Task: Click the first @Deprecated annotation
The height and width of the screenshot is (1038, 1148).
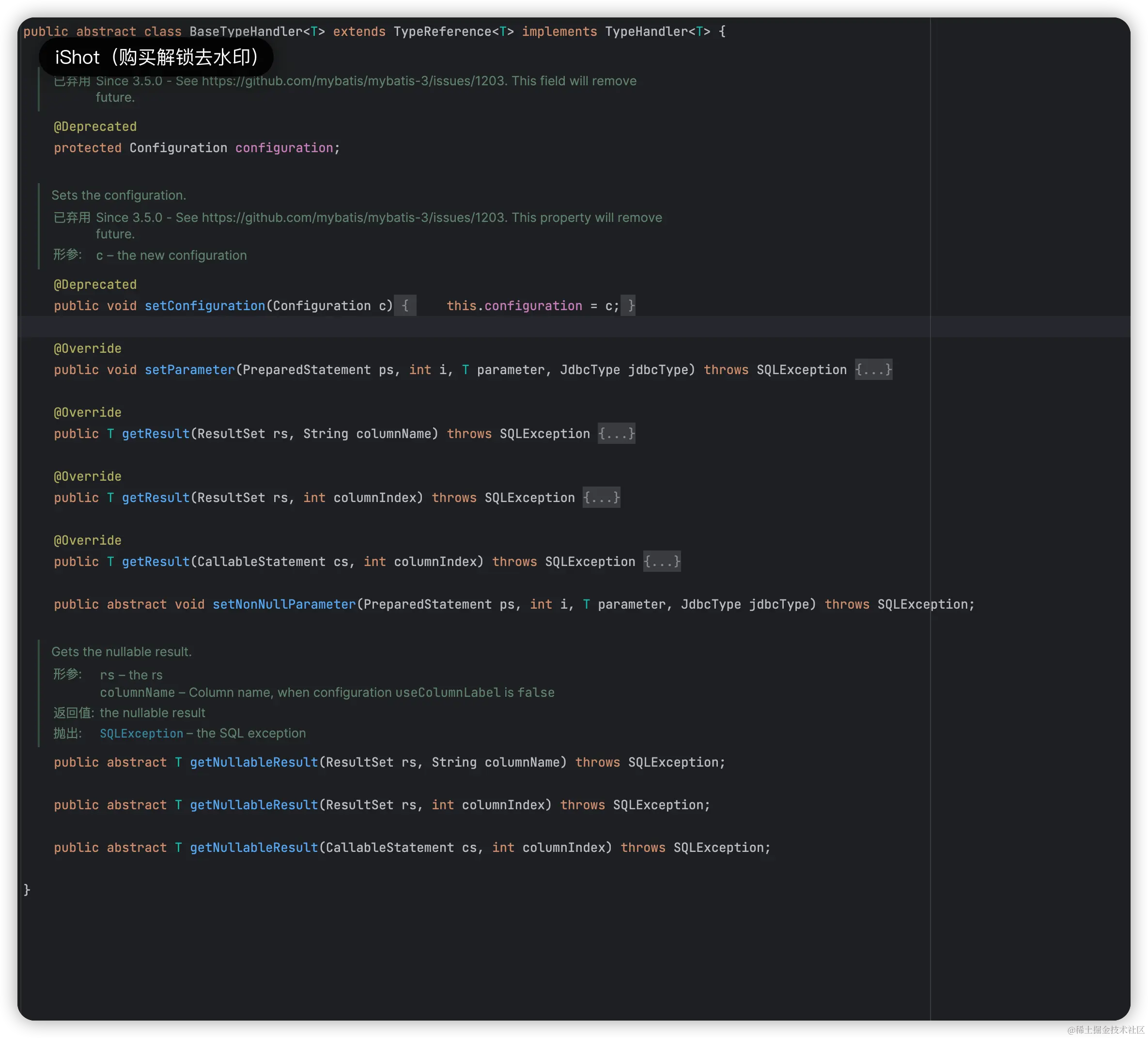Action: coord(95,126)
